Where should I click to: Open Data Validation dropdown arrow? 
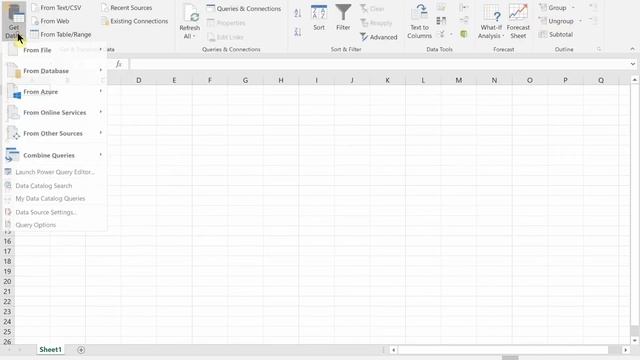click(x=451, y=34)
